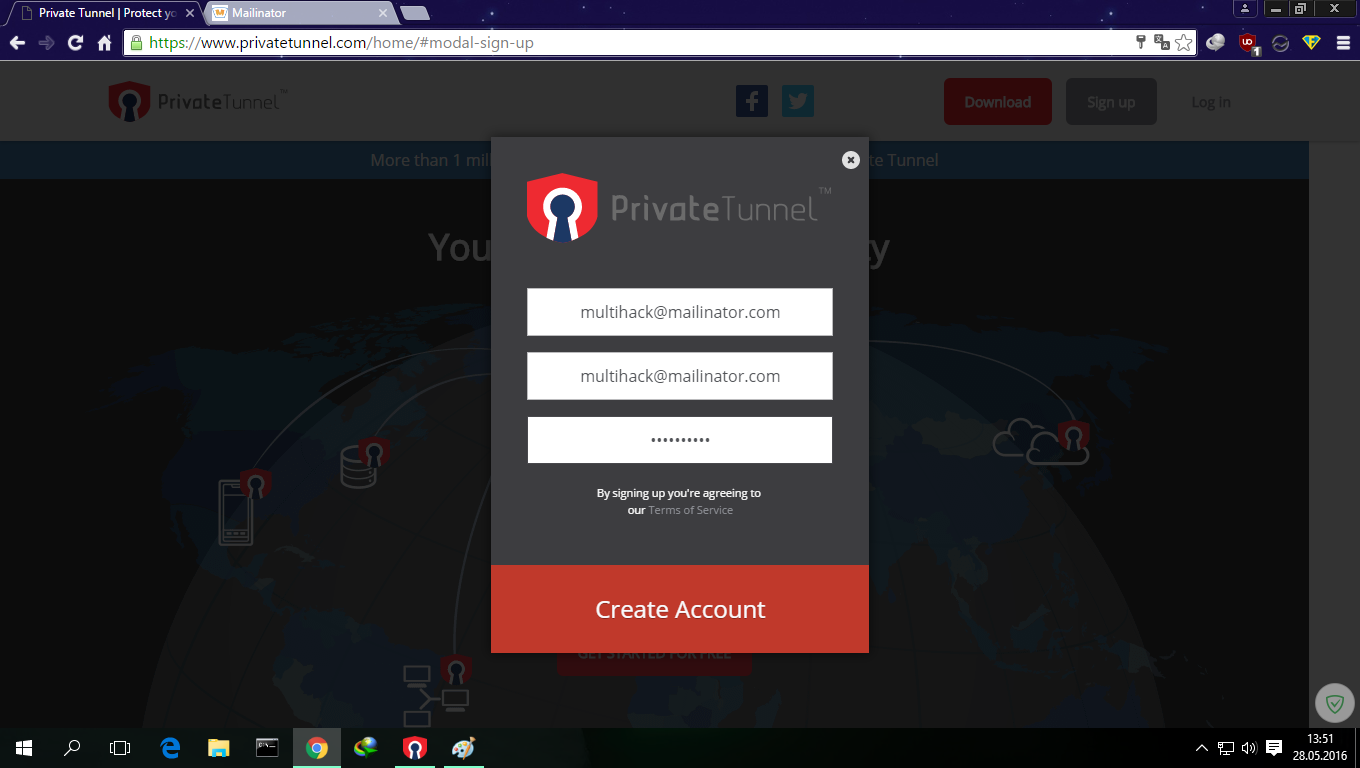Viewport: 1360px width, 768px height.
Task: Open the Twitter page icon
Action: coord(798,101)
